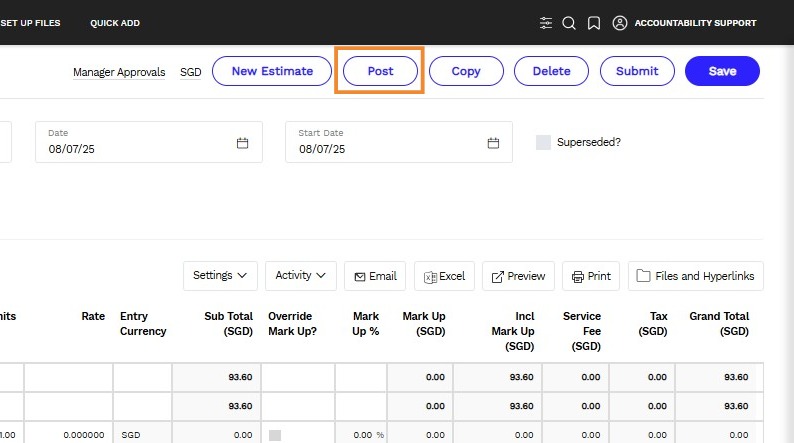This screenshot has height=443, width=794.
Task: Expand the Settings dropdown
Action: [x=220, y=275]
